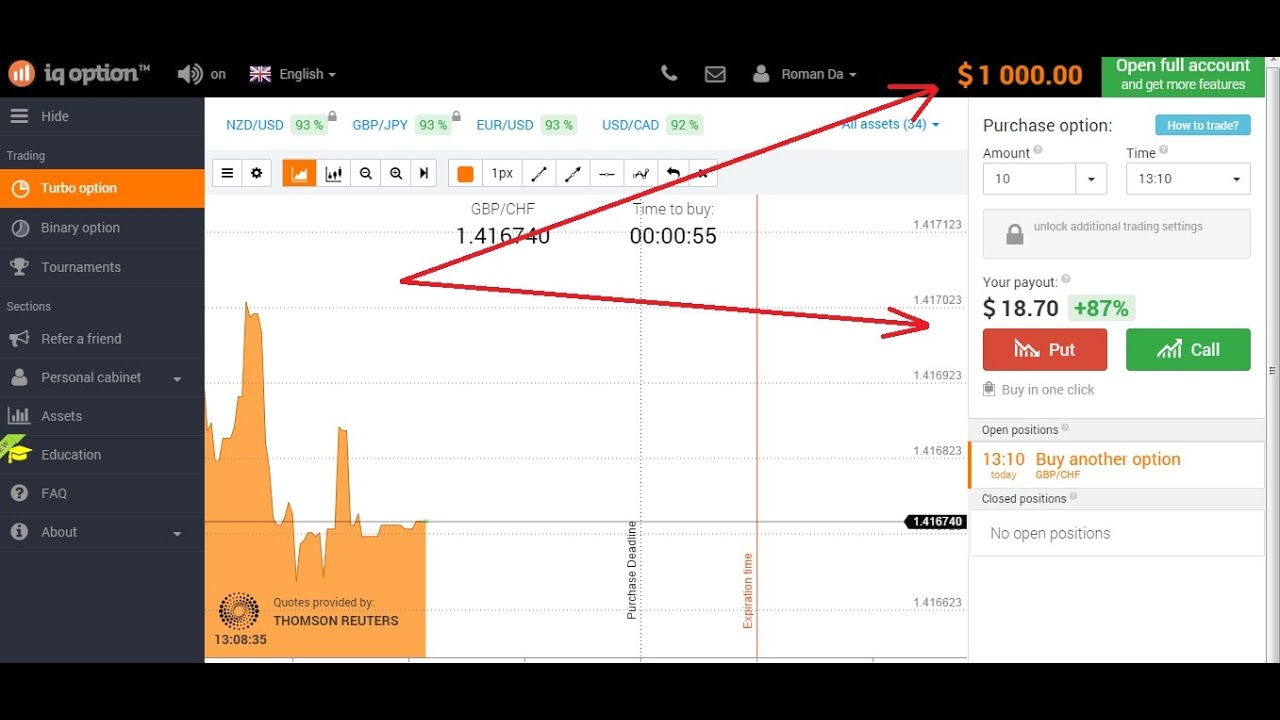Open Refer a friend page
The image size is (1280, 720).
(102, 339)
